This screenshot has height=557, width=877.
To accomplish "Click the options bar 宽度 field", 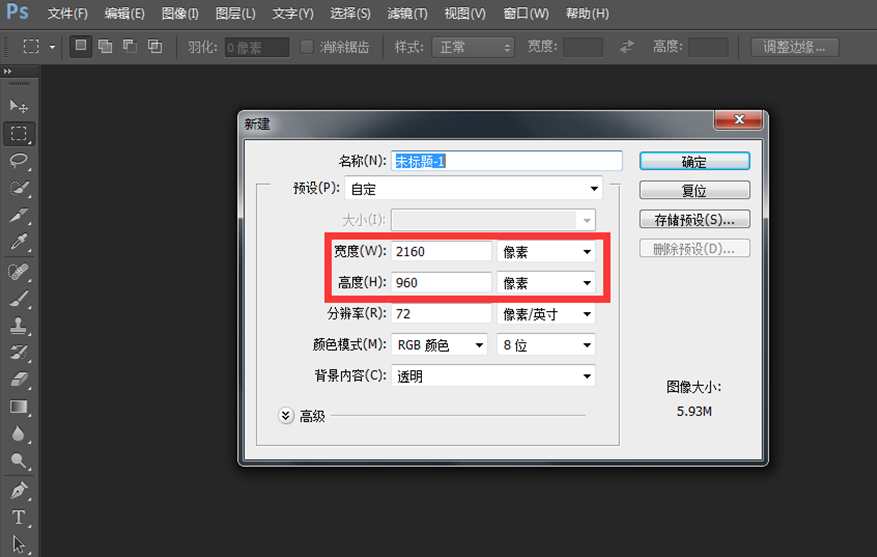I will pos(583,47).
